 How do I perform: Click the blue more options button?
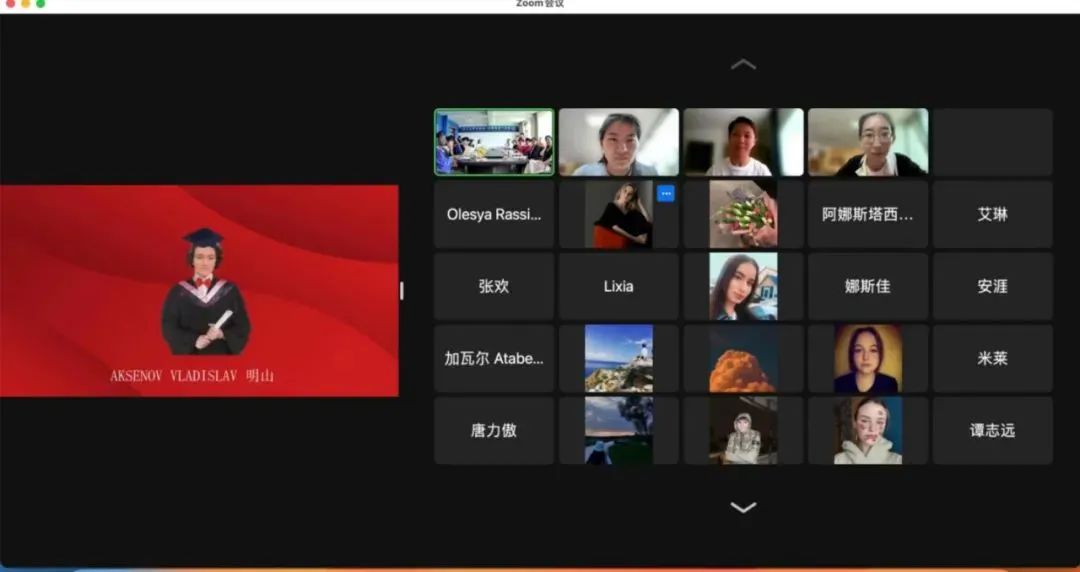point(665,194)
